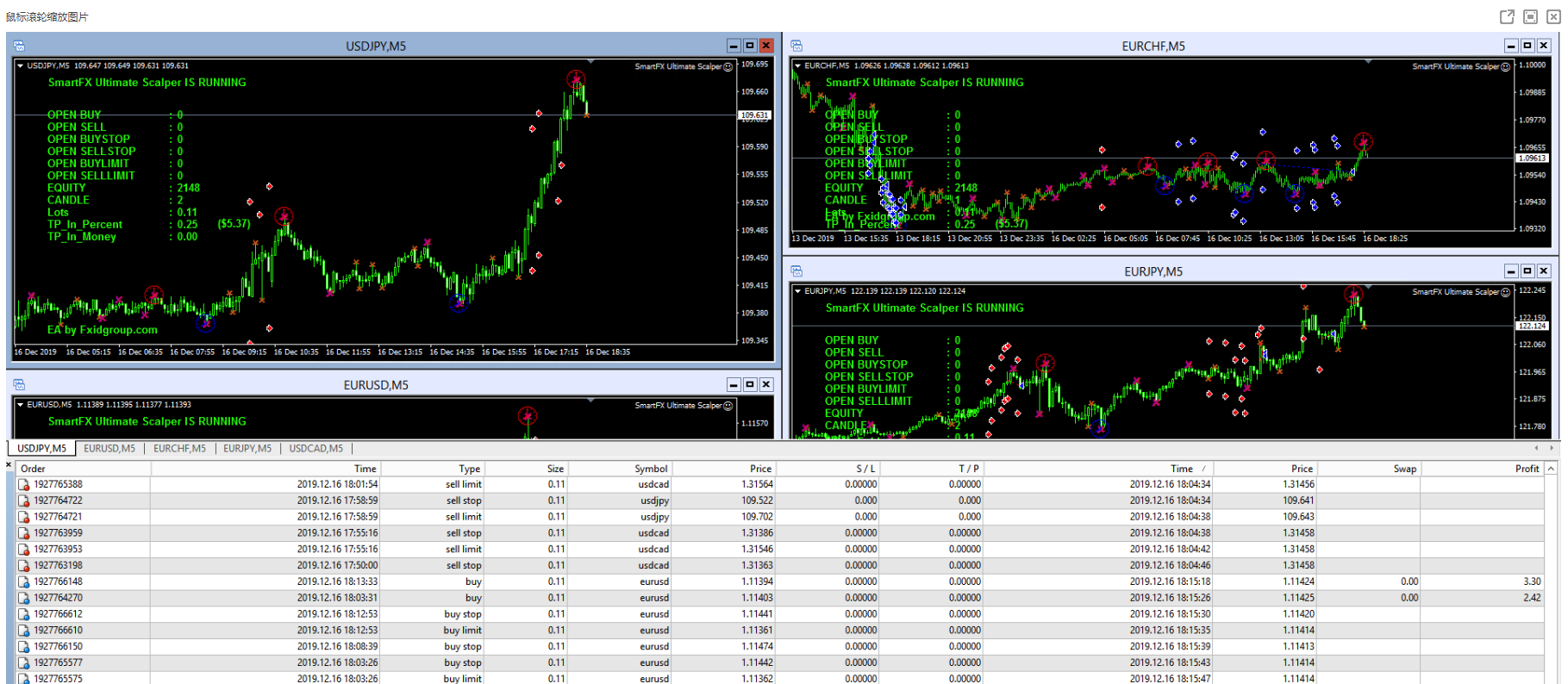Expand the EURCHF,M5 chart info triangle
This screenshot has height=684, width=1568.
coord(797,65)
